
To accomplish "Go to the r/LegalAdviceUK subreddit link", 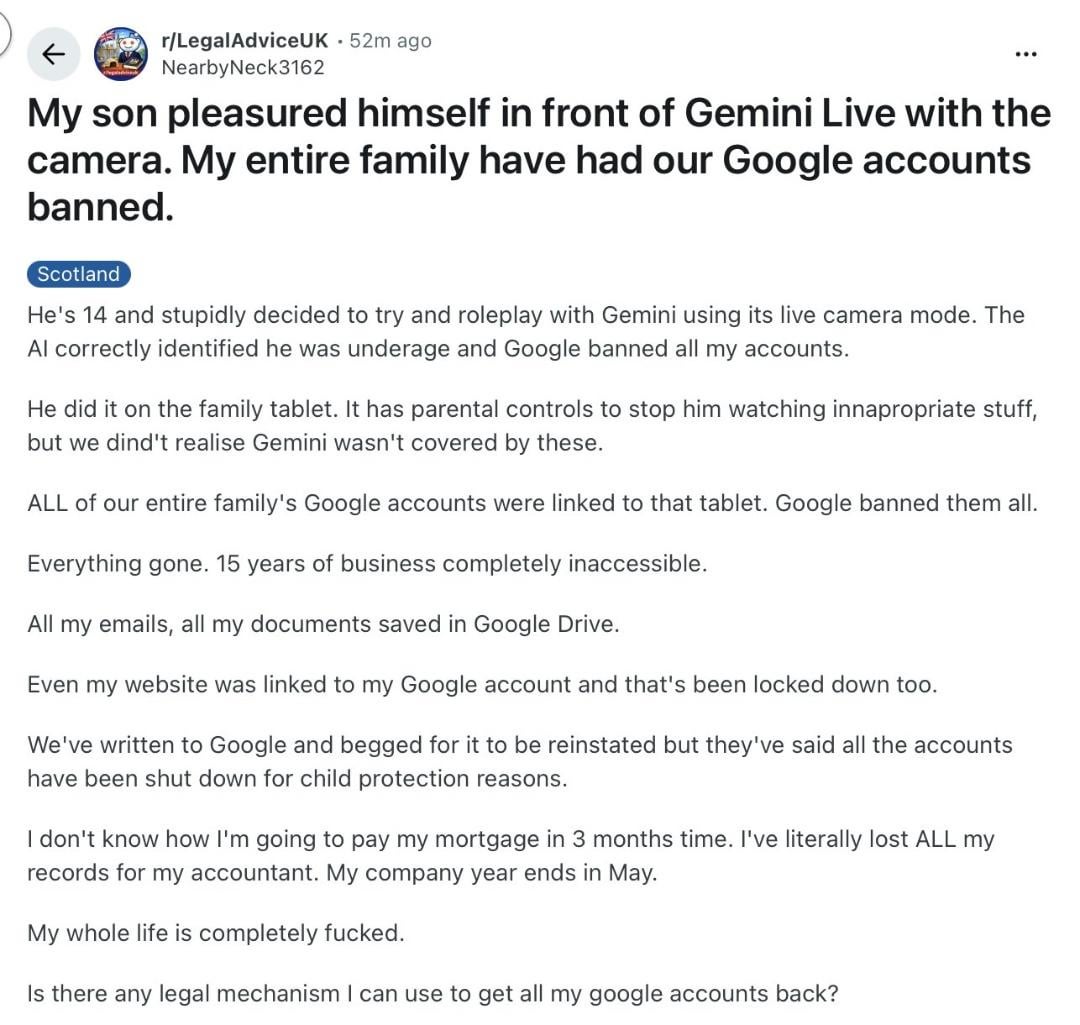I will pos(244,41).
